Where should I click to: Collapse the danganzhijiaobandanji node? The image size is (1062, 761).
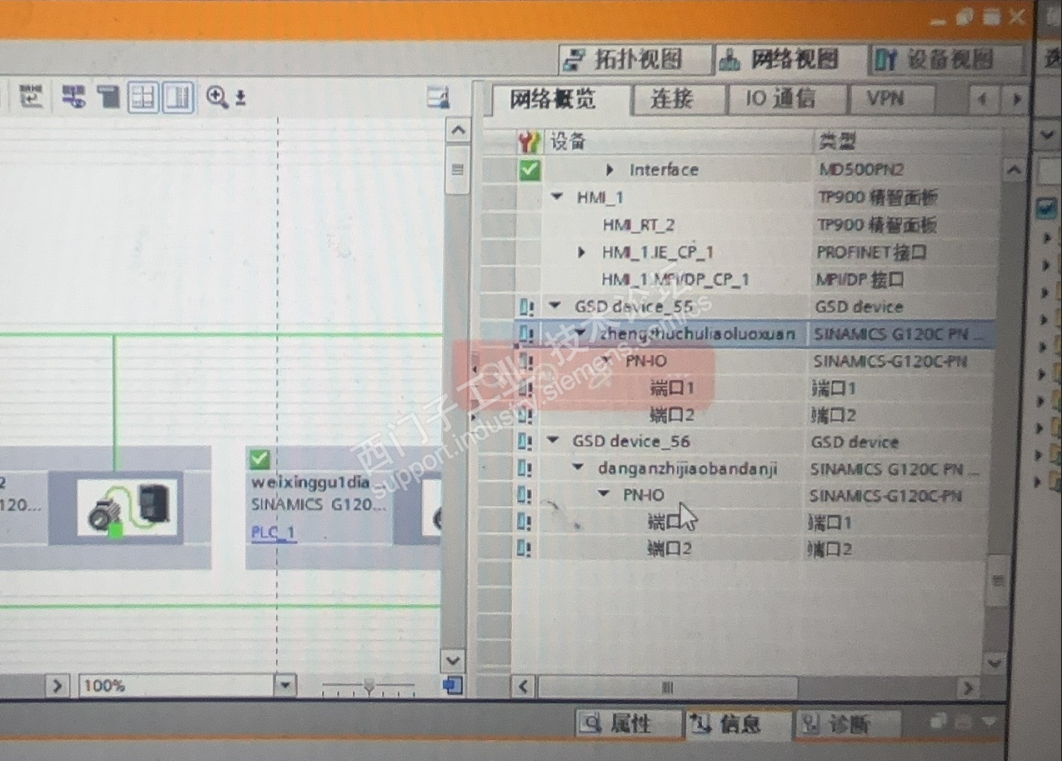[578, 468]
